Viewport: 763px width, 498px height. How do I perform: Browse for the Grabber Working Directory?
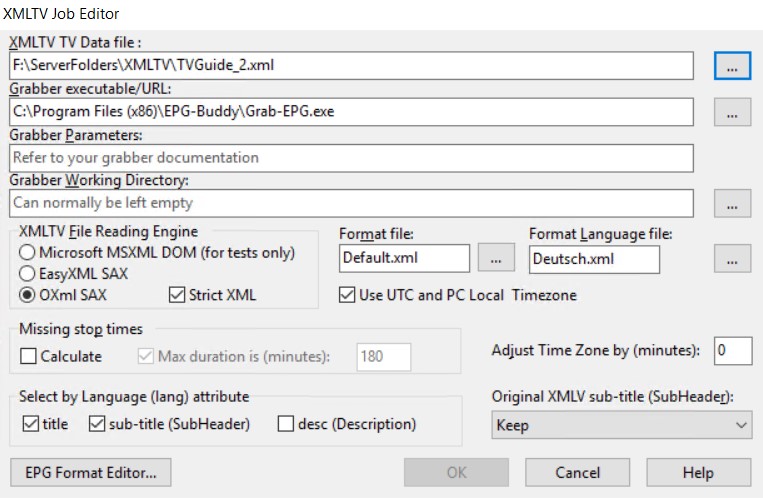(x=732, y=203)
